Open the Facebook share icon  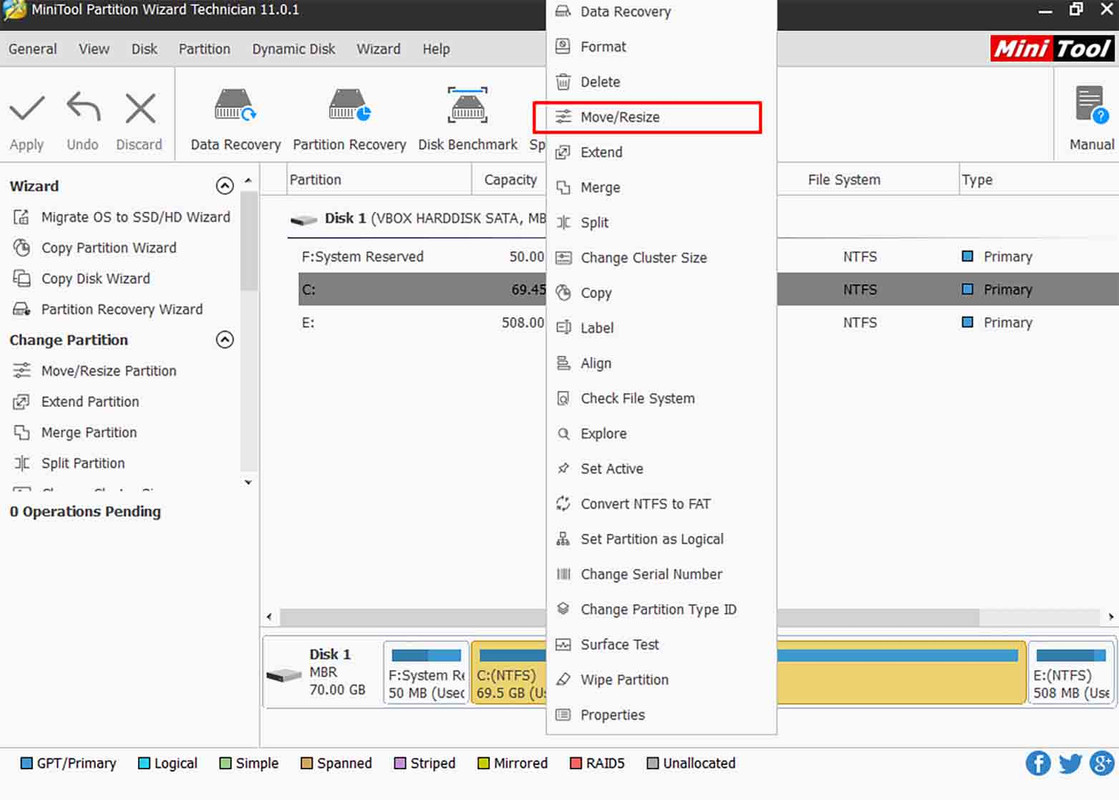tap(1038, 763)
